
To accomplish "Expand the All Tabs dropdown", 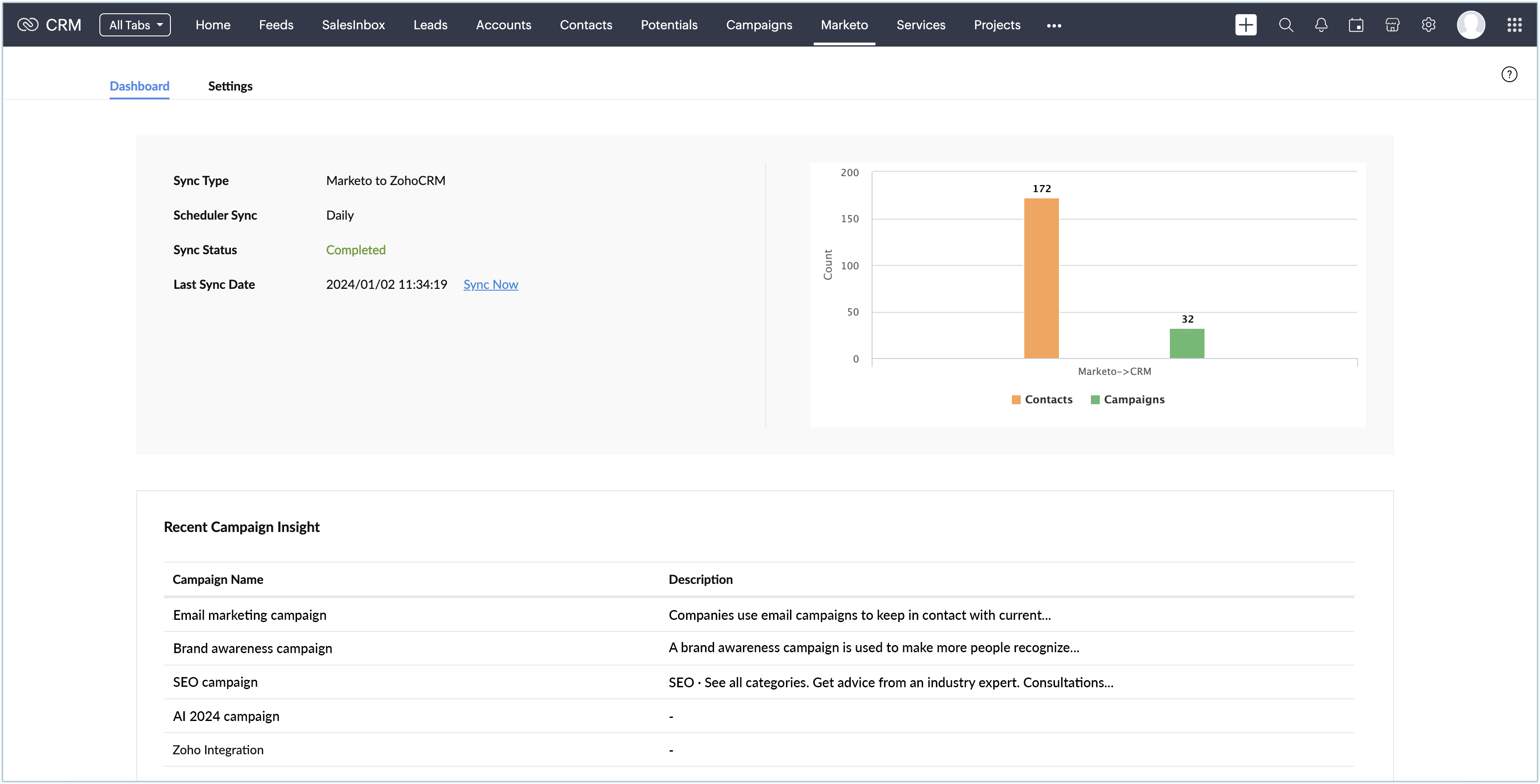I will click(135, 25).
